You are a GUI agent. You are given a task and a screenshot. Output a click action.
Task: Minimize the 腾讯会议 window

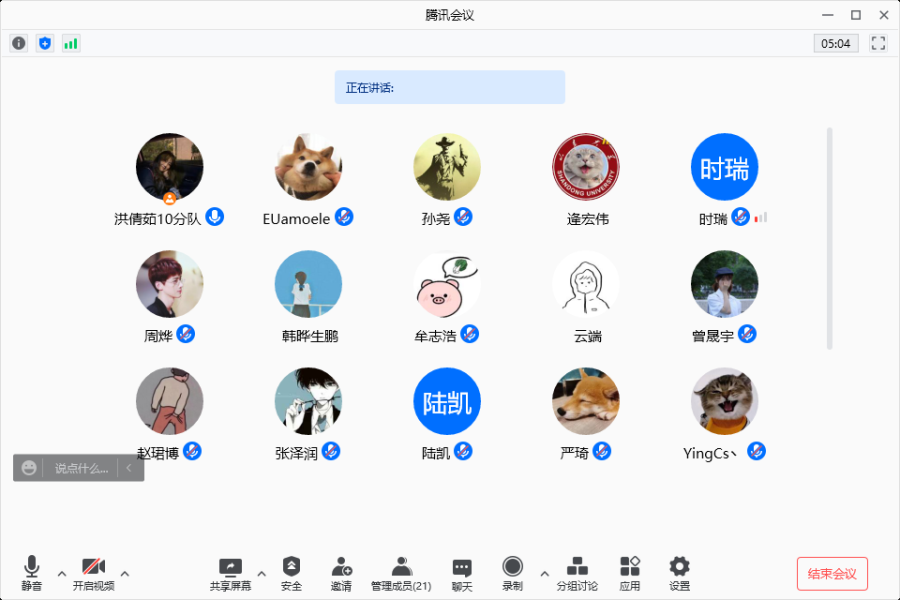[828, 15]
